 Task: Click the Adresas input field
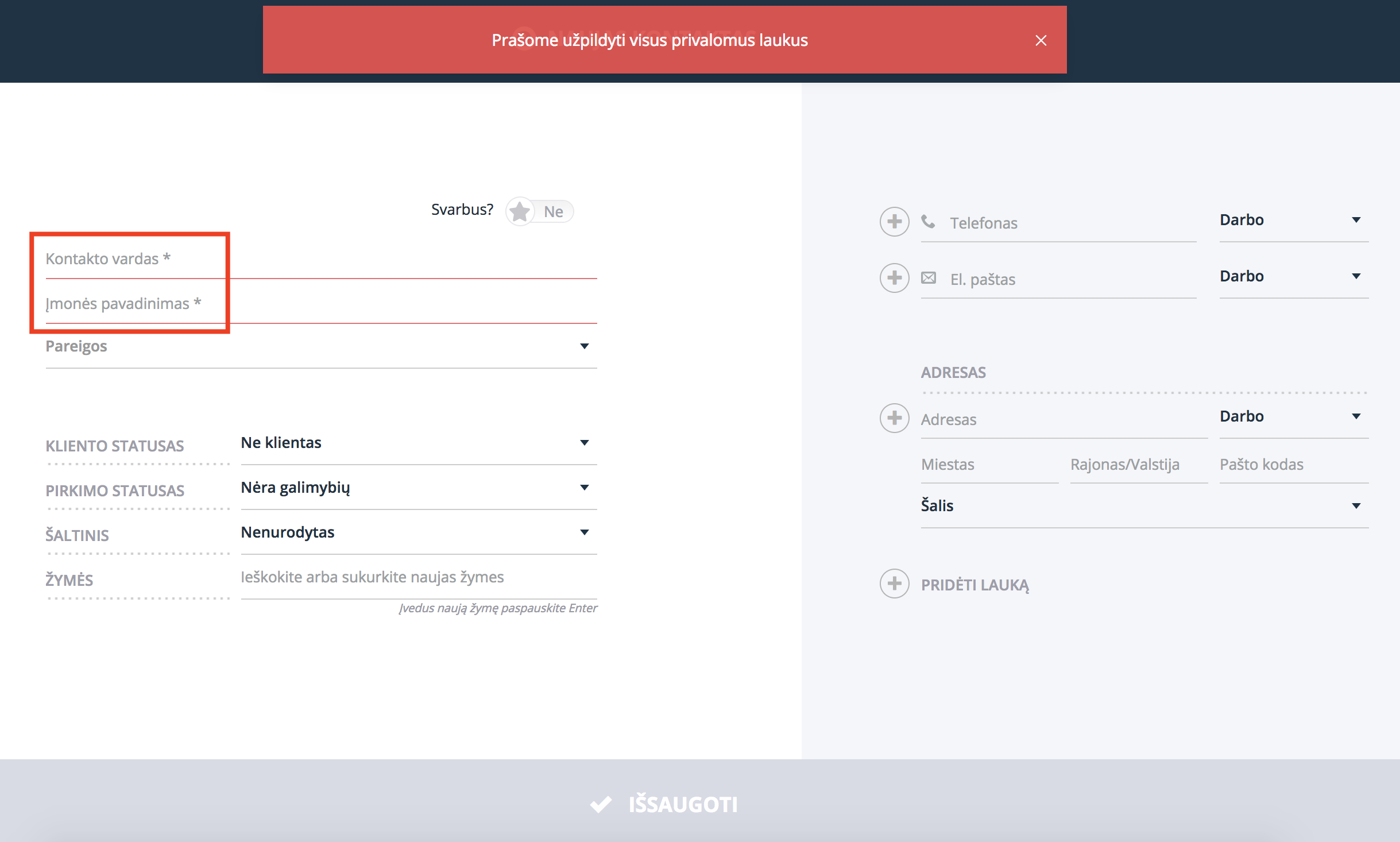pos(1065,419)
